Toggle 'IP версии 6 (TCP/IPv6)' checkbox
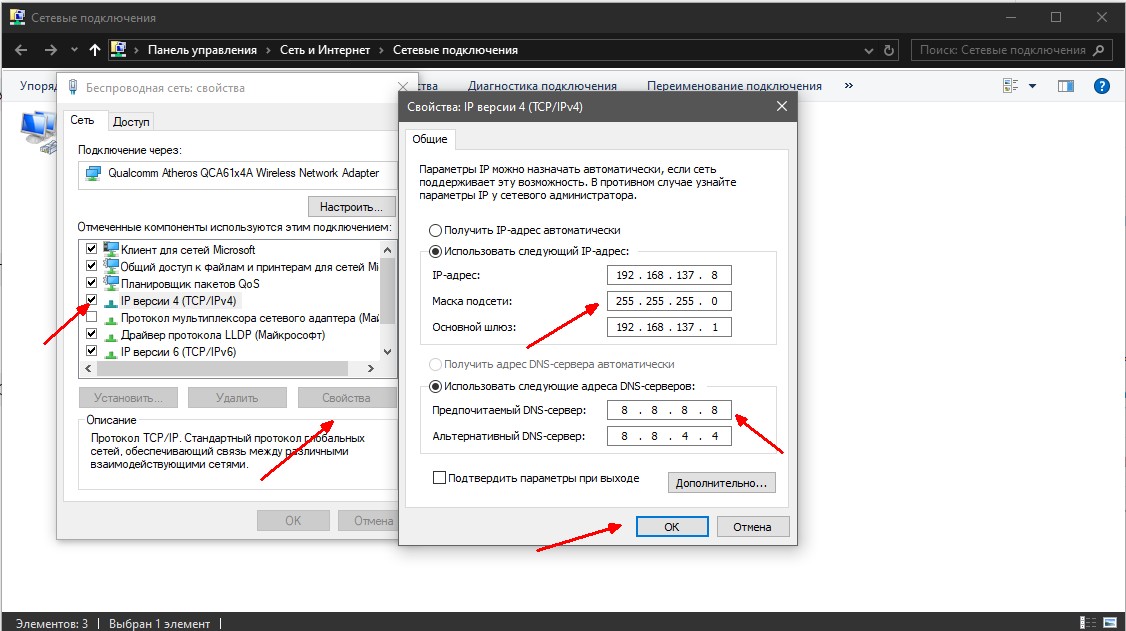 click(x=91, y=351)
